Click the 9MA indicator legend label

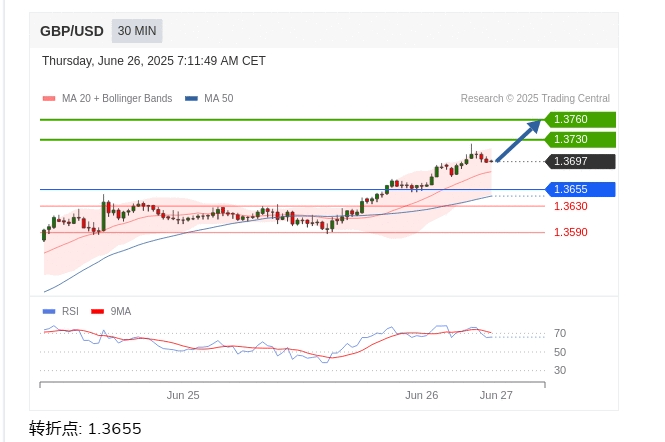coord(121,311)
